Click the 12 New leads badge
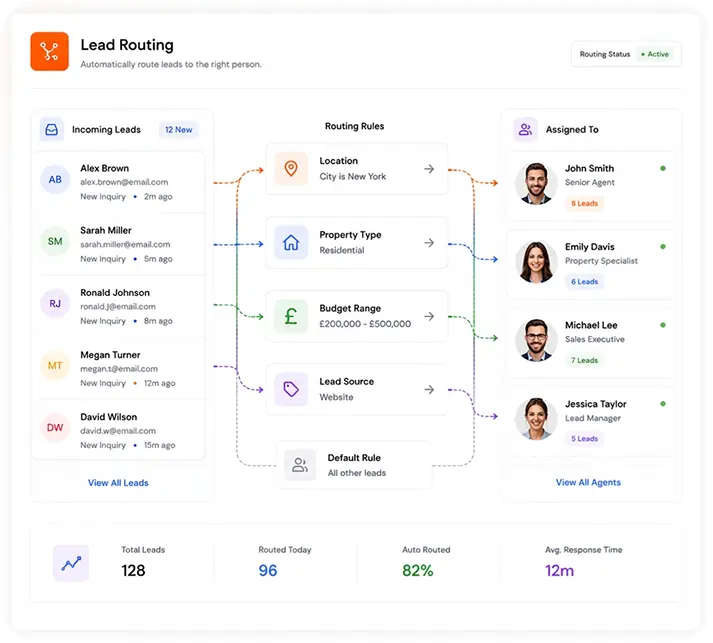The width and height of the screenshot is (713, 643). coord(179,130)
